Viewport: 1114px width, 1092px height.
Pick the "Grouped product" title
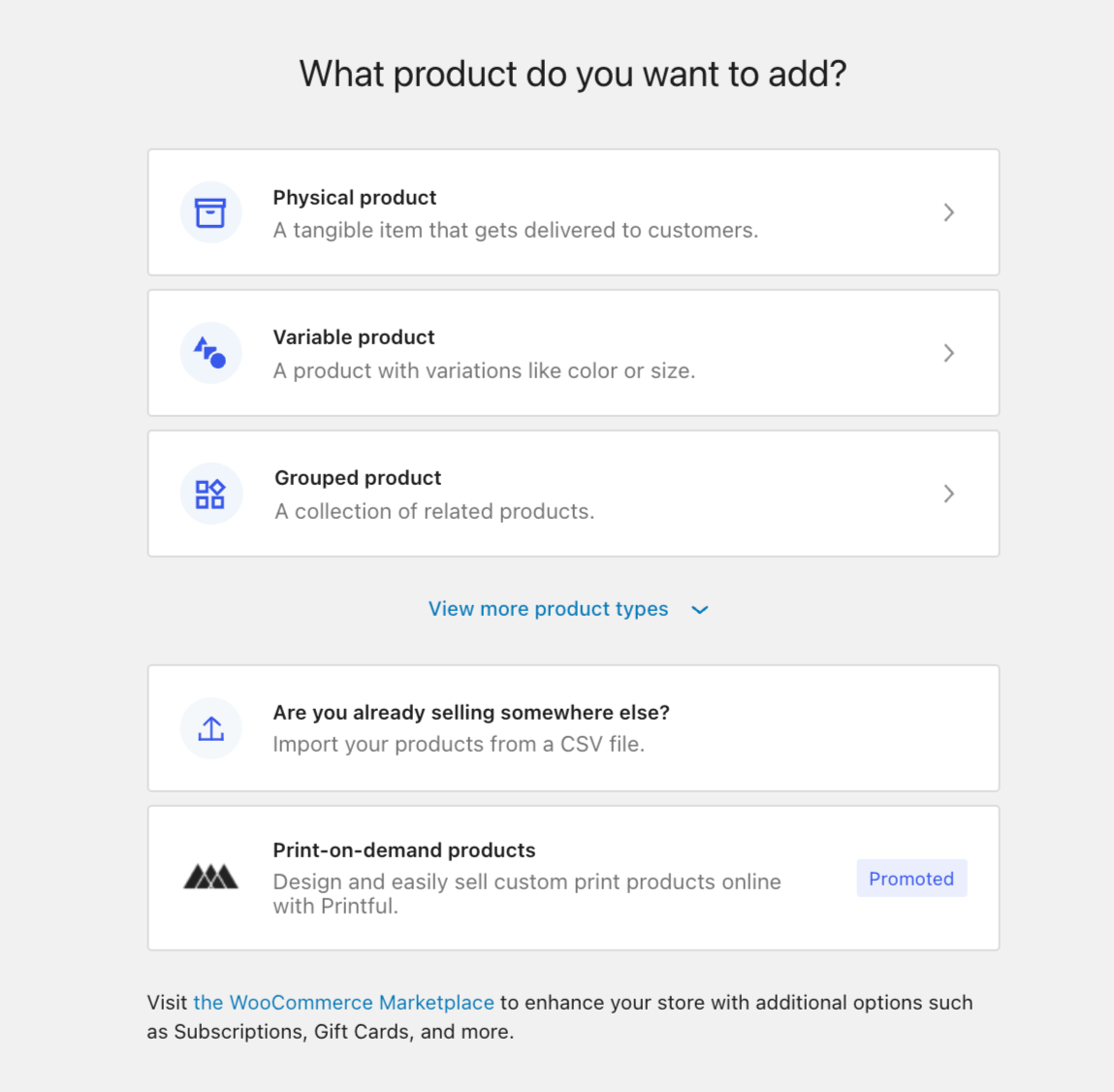coord(358,478)
